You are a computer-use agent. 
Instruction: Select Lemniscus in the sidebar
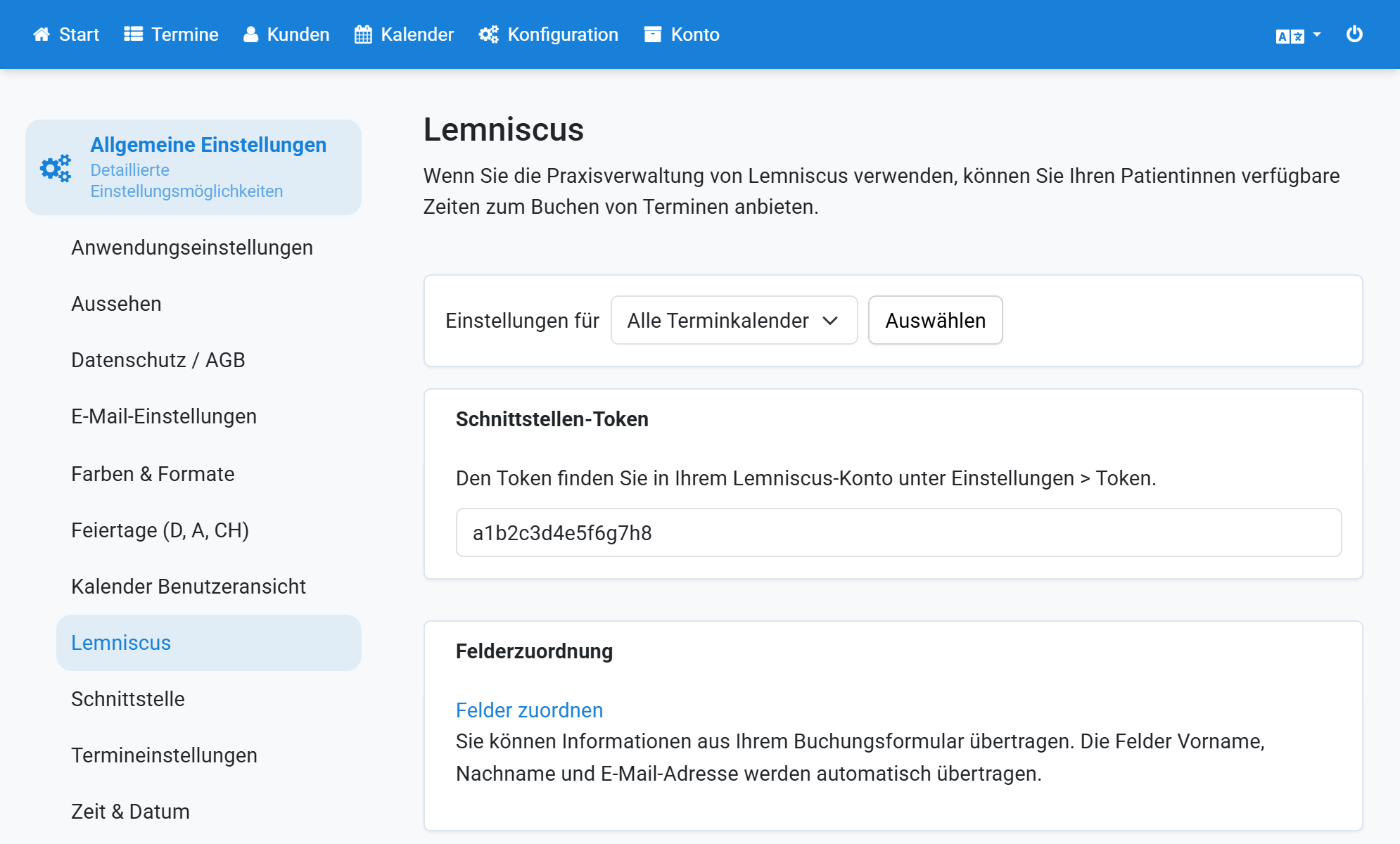click(x=209, y=643)
